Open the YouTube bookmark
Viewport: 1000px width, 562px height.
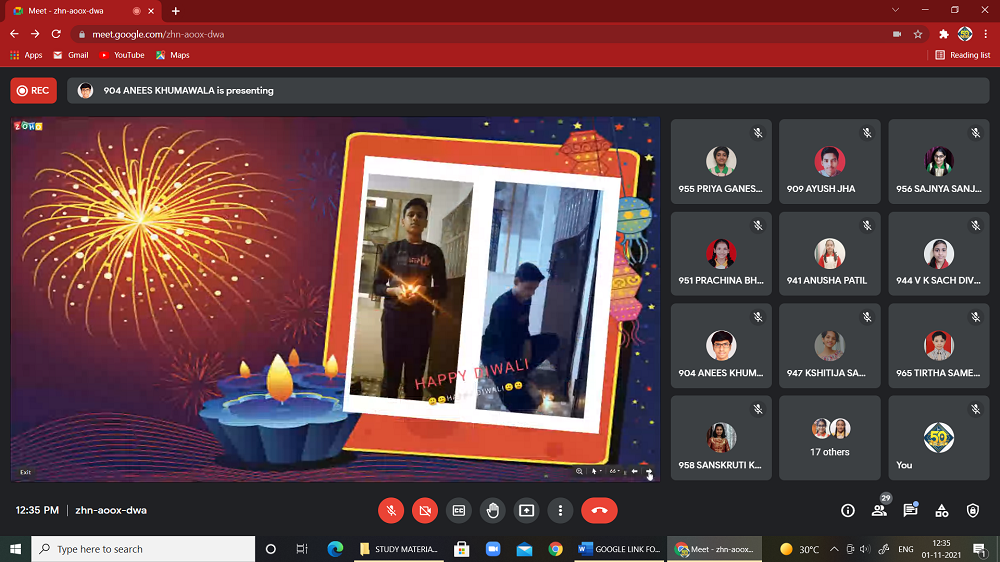122,55
